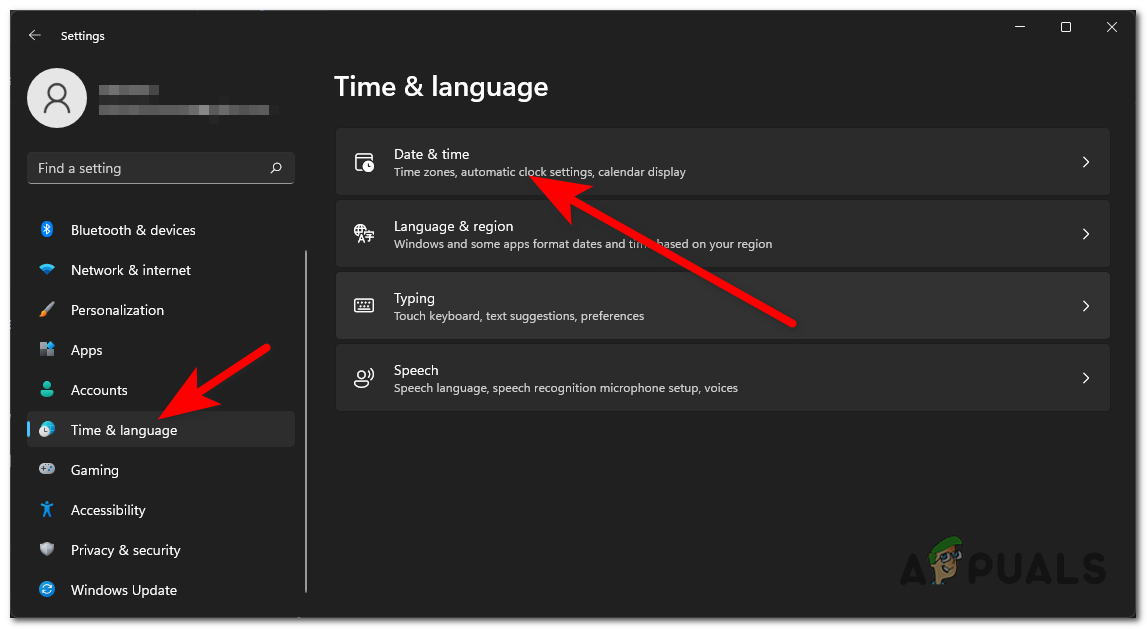Open Speech via its chevron arrow

pyautogui.click(x=1086, y=378)
